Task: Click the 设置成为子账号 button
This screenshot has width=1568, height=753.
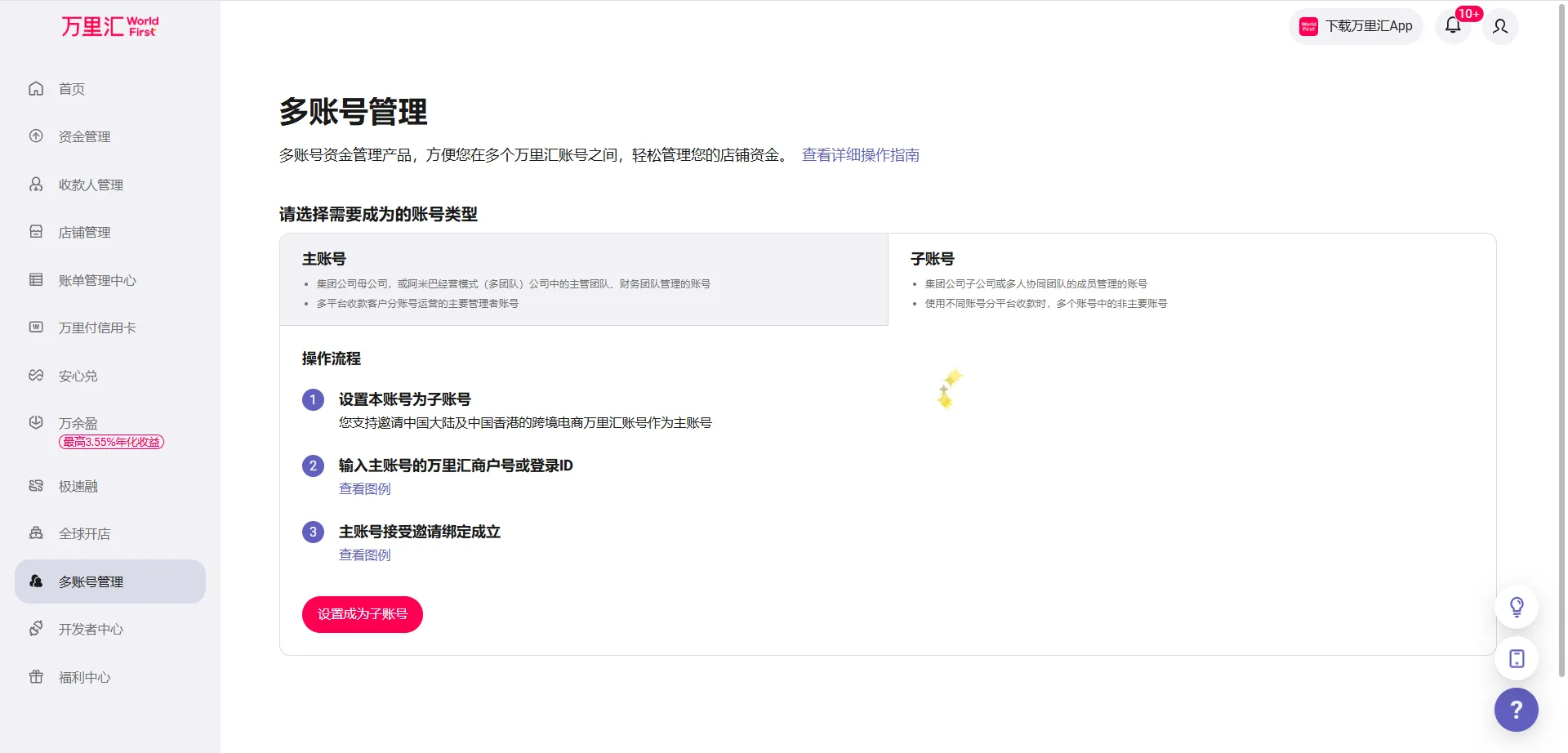Action: (x=362, y=614)
